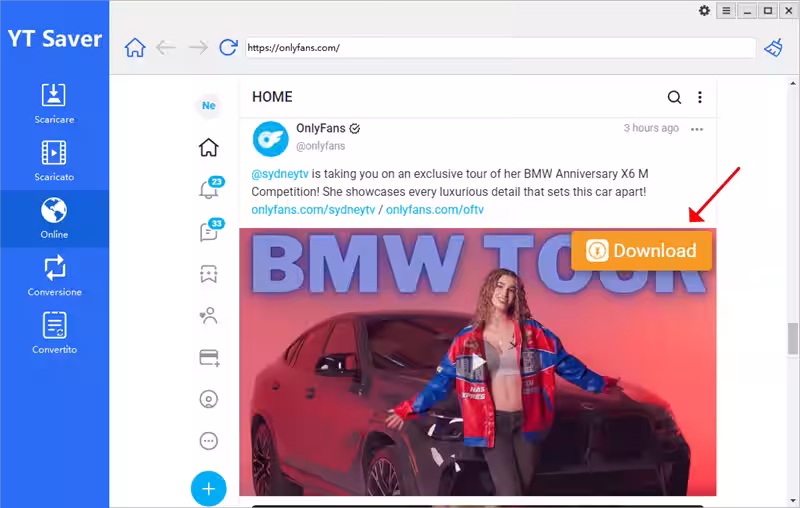The height and width of the screenshot is (508, 800).
Task: Reload the page with refresh icon
Action: [x=228, y=47]
